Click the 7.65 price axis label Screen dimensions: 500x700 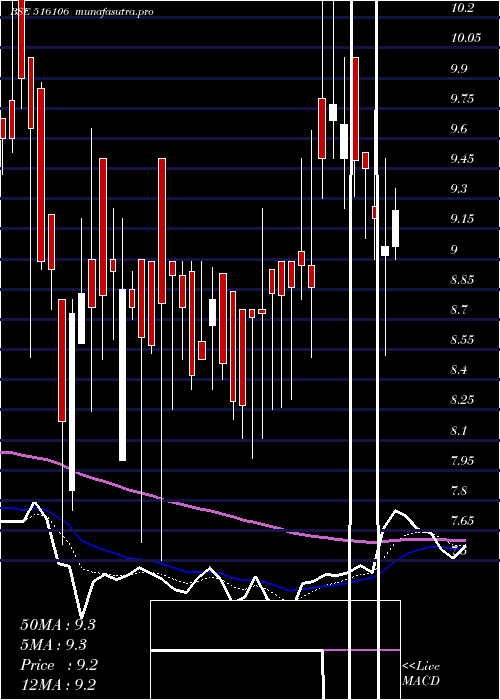[462, 521]
